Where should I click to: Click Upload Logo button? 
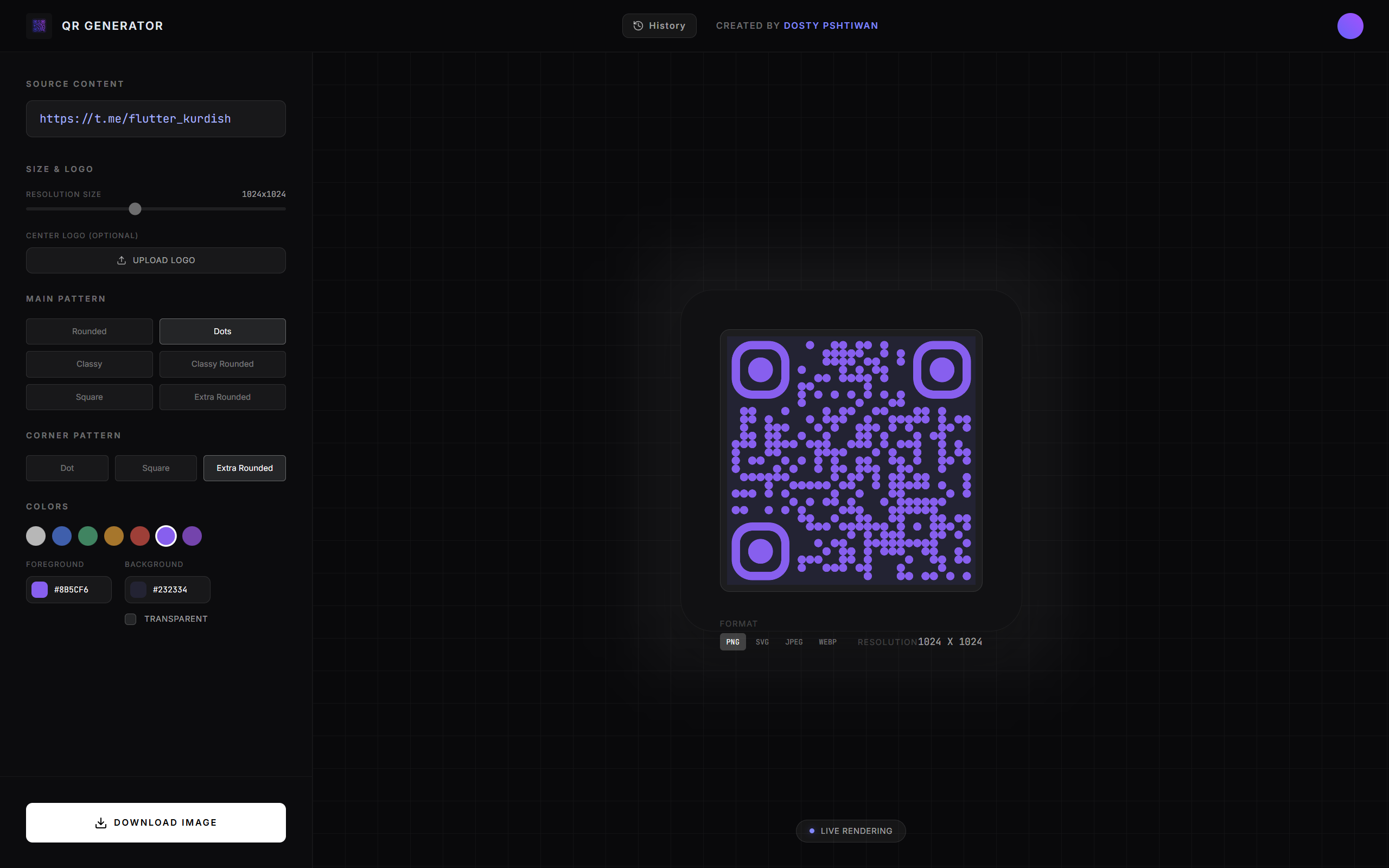coord(156,260)
